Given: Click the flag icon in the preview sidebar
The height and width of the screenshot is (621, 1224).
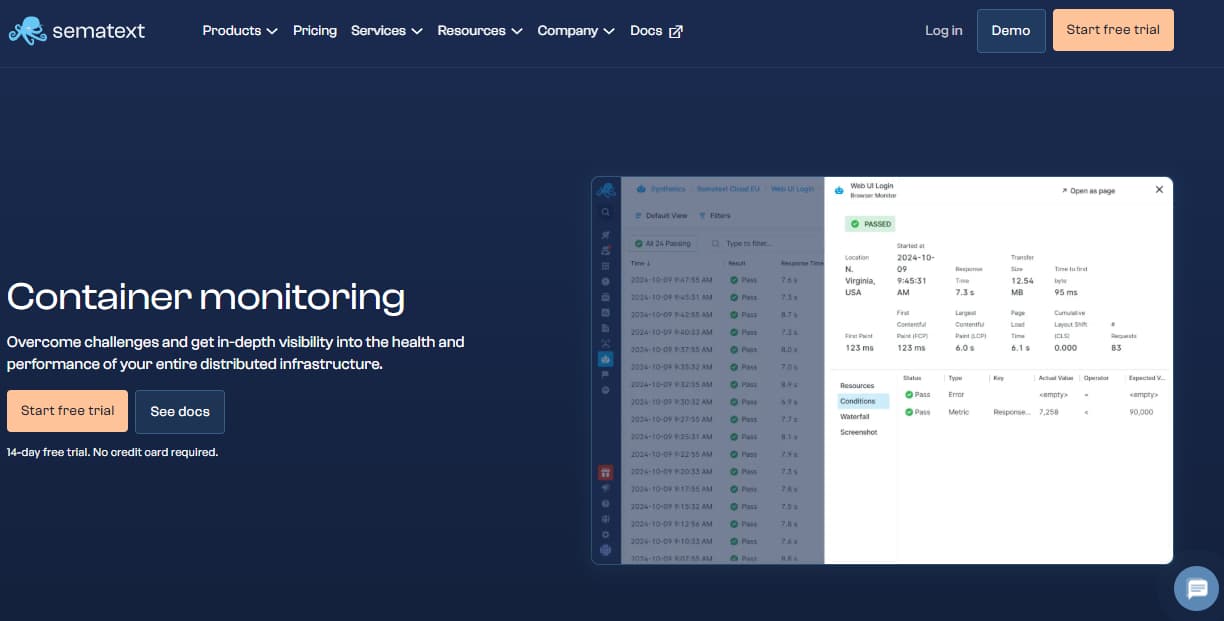Looking at the screenshot, I should 606,375.
